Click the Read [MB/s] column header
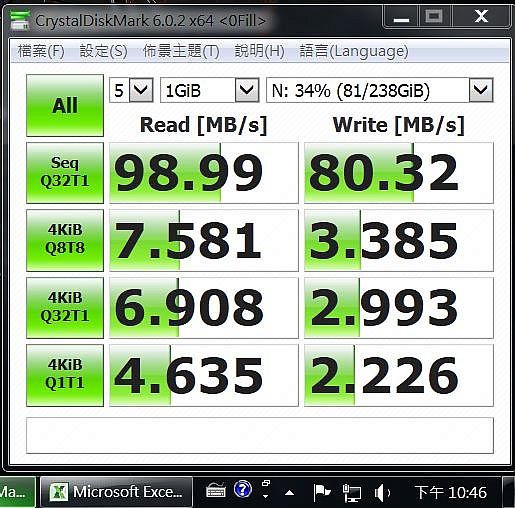The height and width of the screenshot is (508, 515). [204, 125]
